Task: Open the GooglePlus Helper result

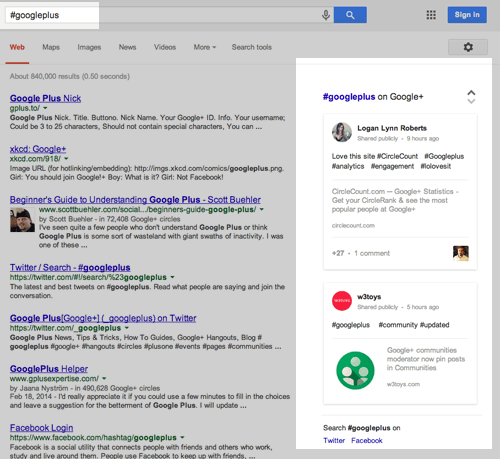Action: coord(49,369)
